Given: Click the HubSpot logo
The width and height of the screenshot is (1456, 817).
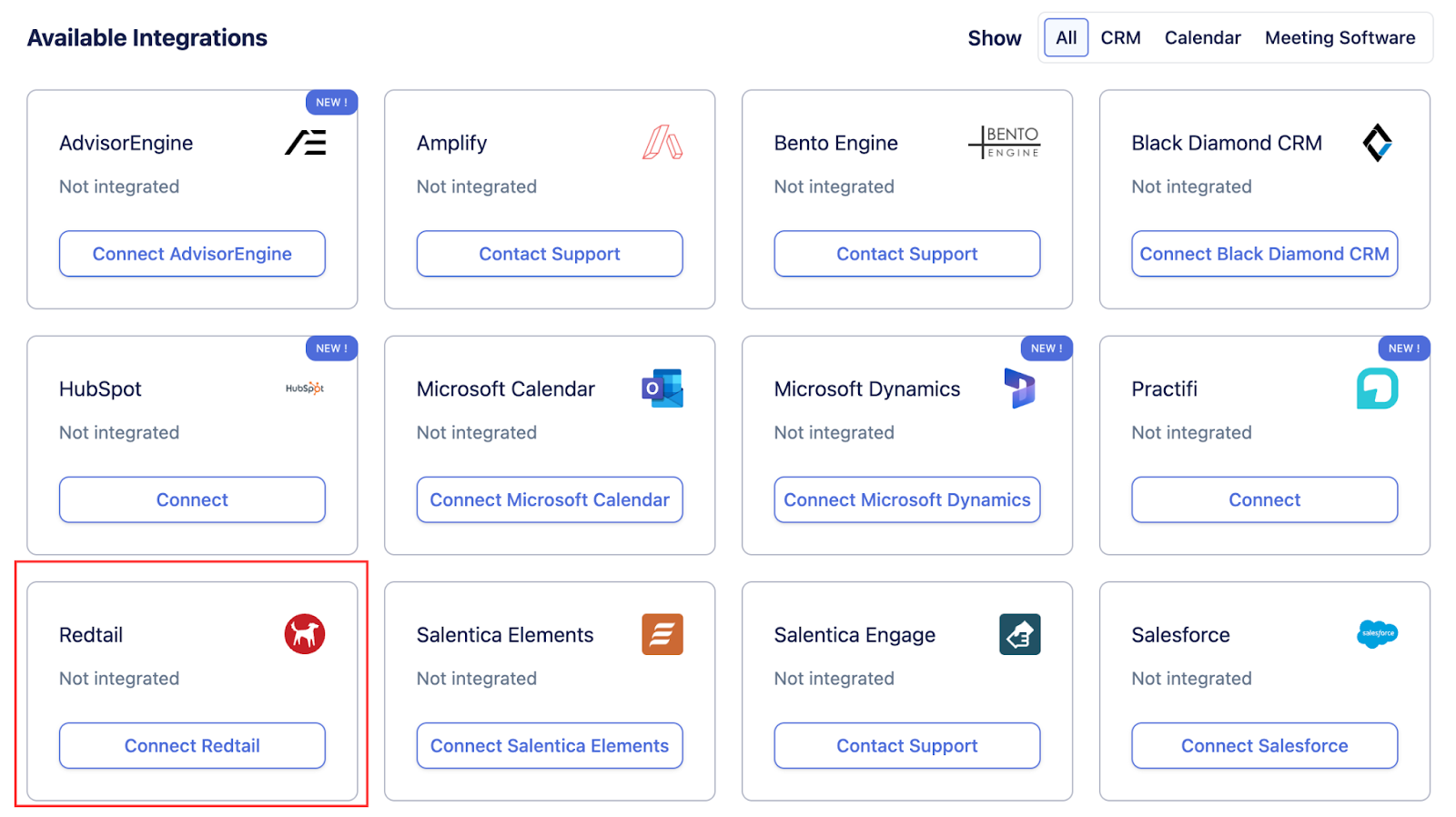Looking at the screenshot, I should [305, 388].
